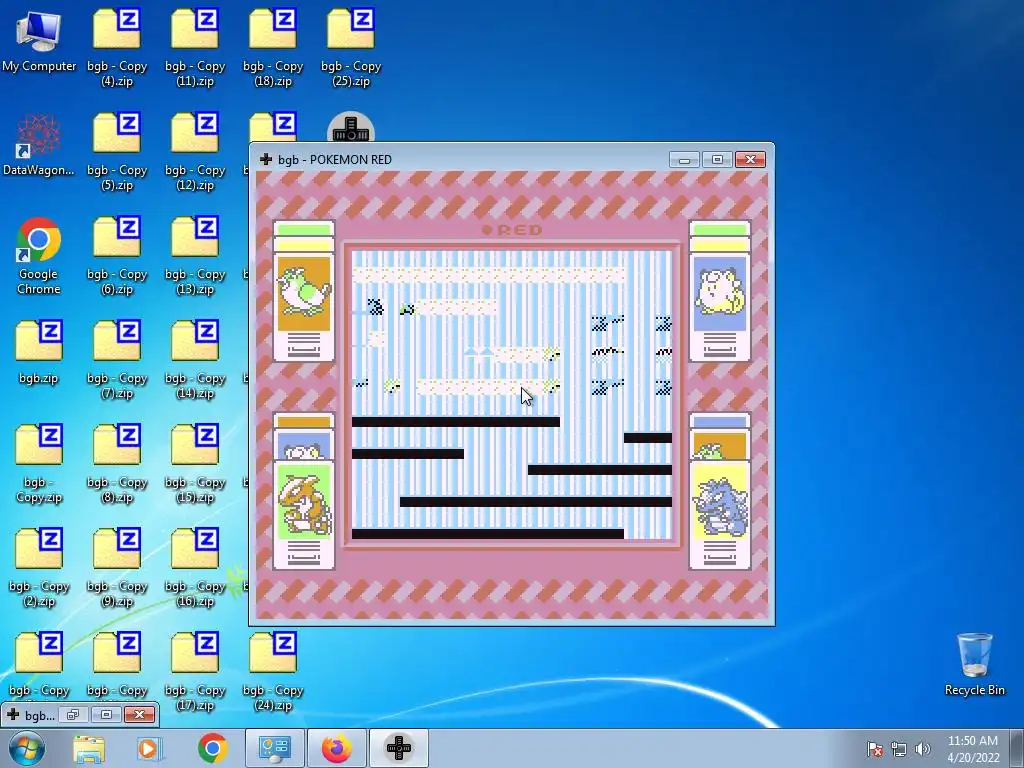Screen dimensions: 1024x768
Task: Maximize the bgb - POKEMON RED window
Action: [717, 160]
